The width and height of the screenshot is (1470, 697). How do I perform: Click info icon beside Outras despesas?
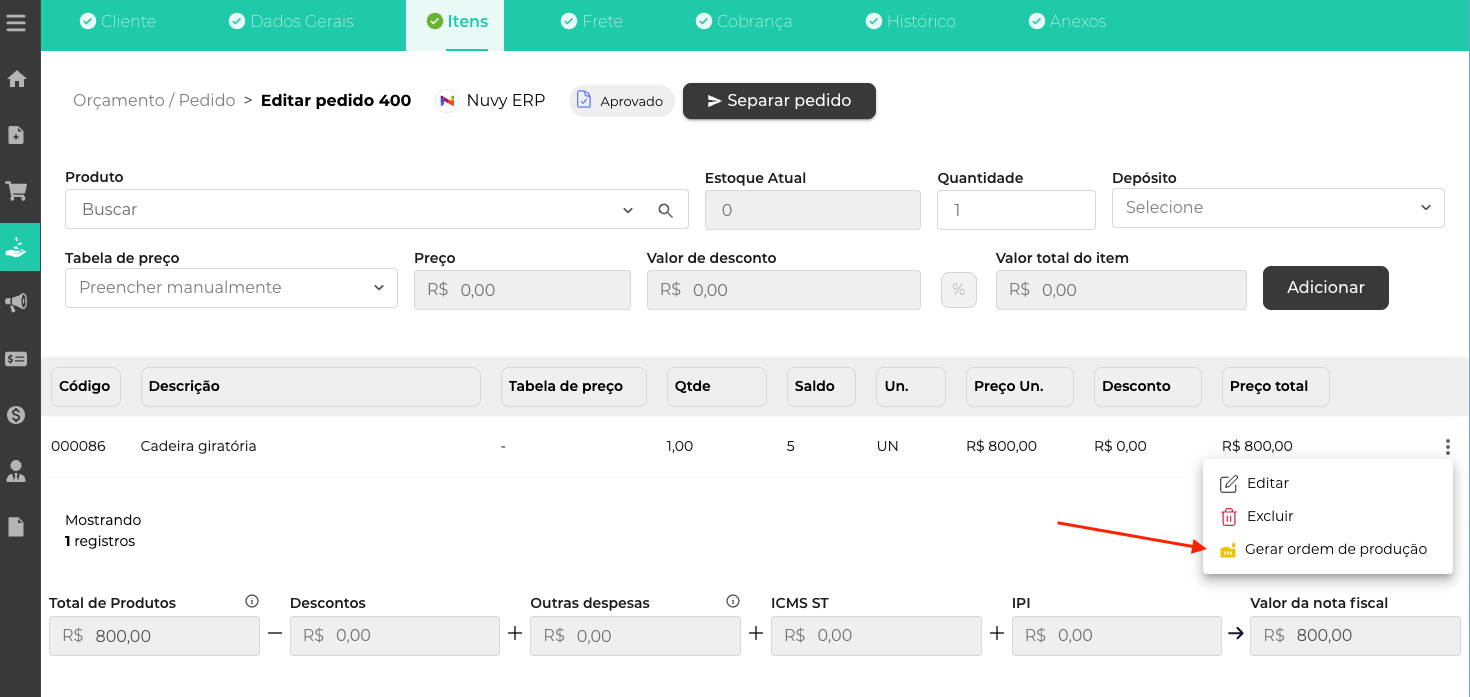tap(733, 601)
